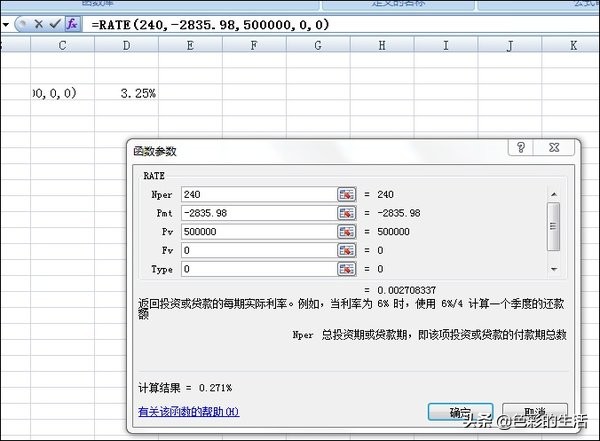This screenshot has width=600, height=441.
Task: Click the Pv range selector icon
Action: [346, 232]
